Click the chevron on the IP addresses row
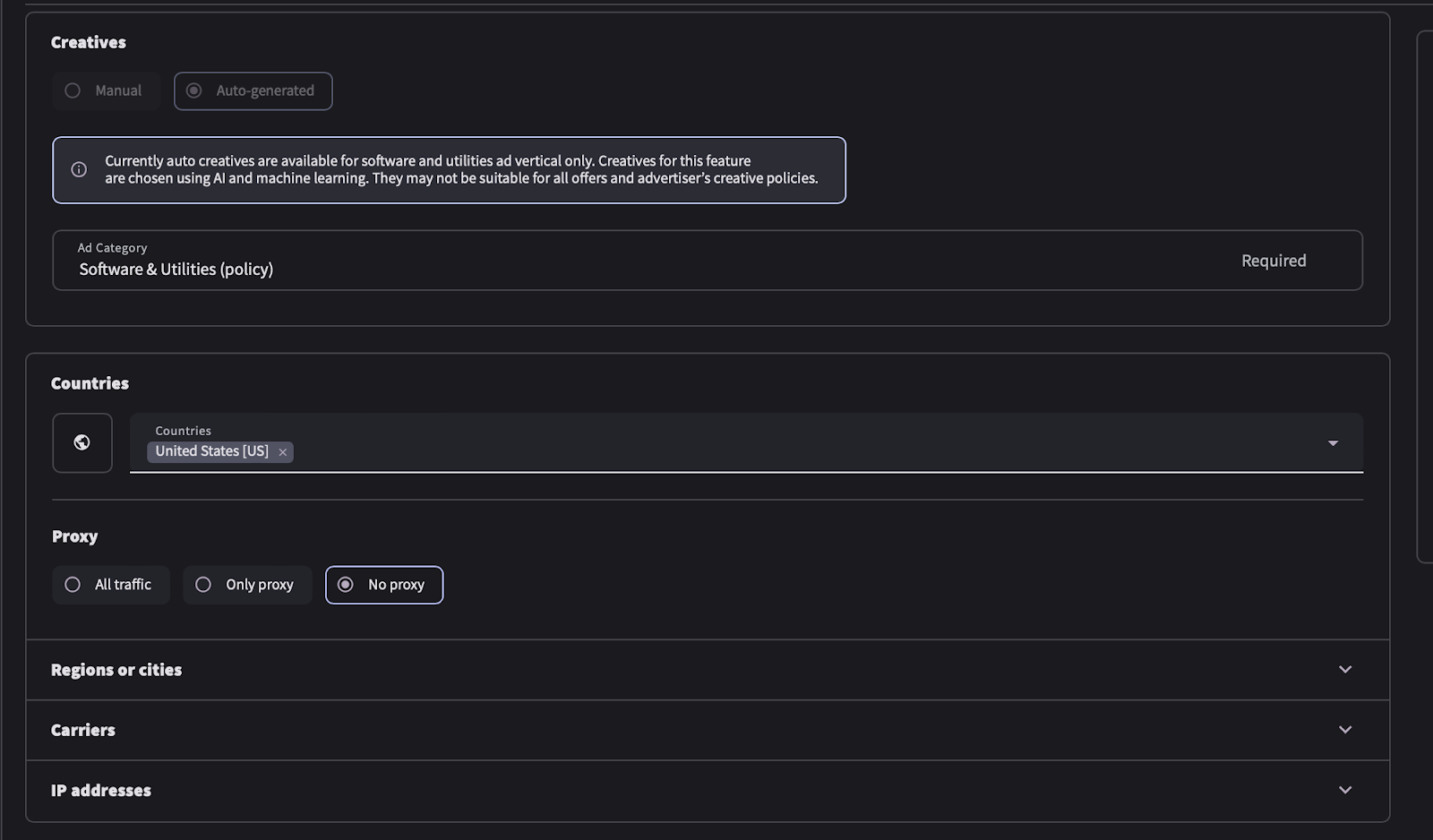 (x=1345, y=790)
